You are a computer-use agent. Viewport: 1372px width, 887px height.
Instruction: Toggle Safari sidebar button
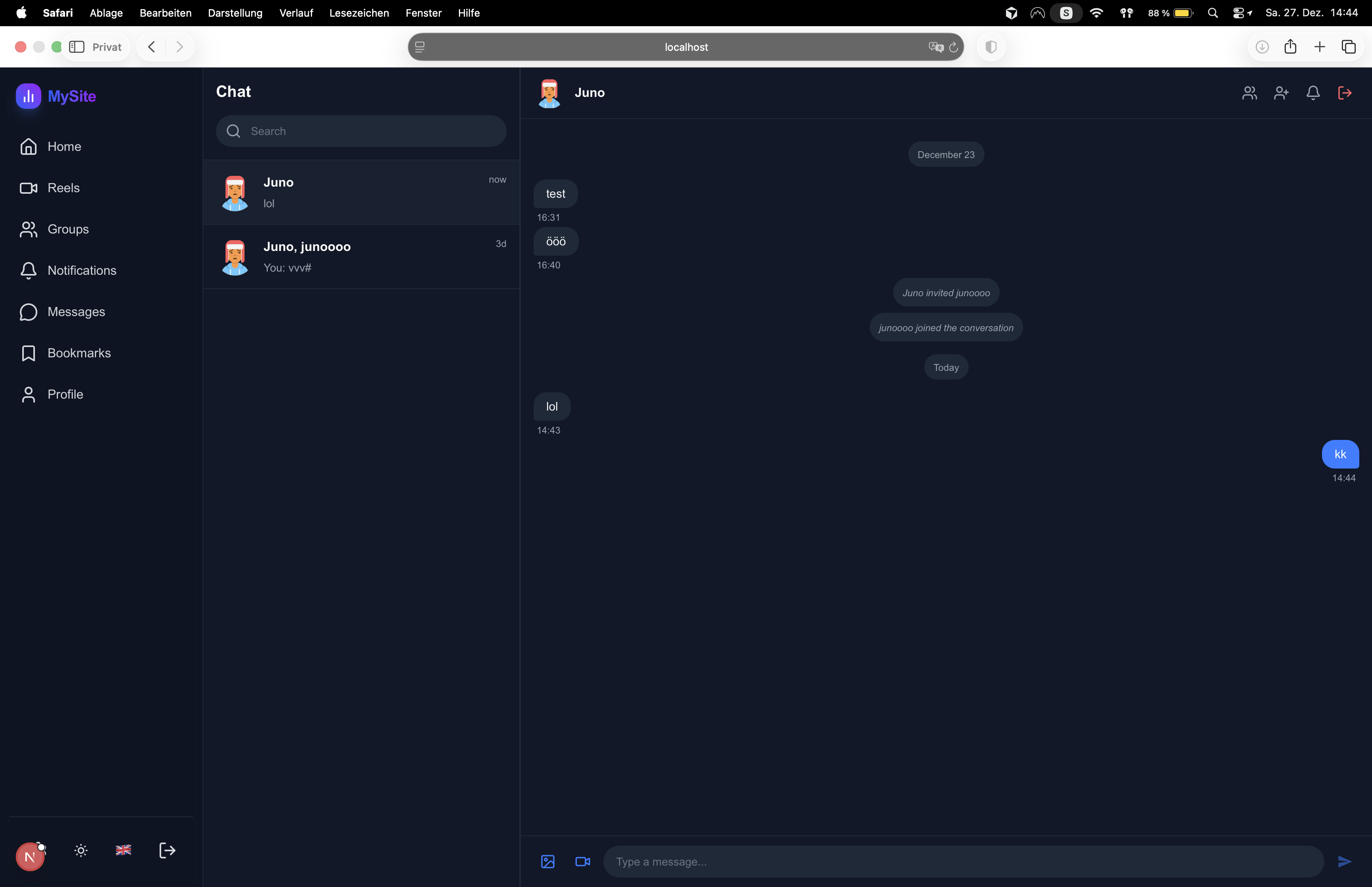pos(77,47)
